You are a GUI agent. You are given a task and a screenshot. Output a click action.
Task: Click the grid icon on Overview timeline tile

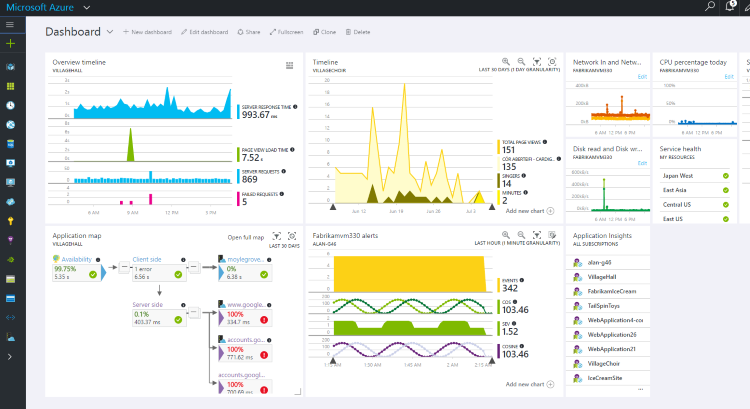point(289,66)
